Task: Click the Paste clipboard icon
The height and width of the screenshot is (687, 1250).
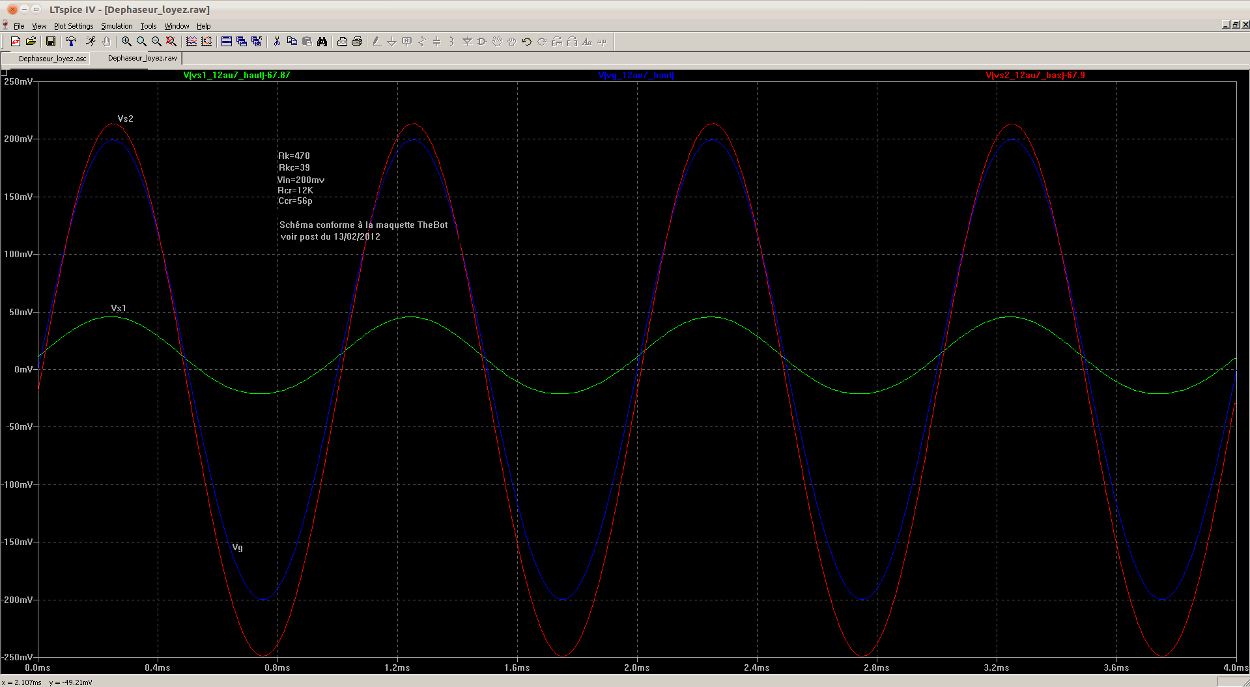Action: (307, 41)
